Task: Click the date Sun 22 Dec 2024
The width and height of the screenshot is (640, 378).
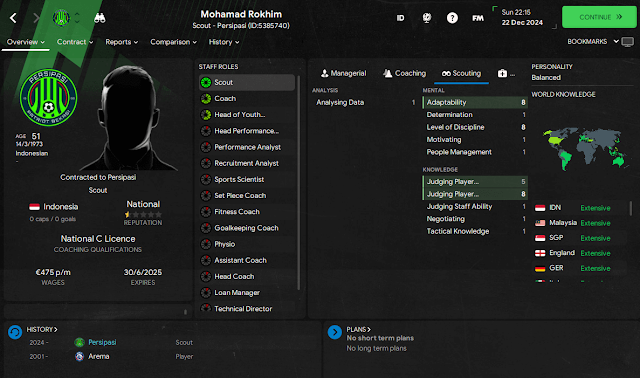Action: click(x=522, y=18)
